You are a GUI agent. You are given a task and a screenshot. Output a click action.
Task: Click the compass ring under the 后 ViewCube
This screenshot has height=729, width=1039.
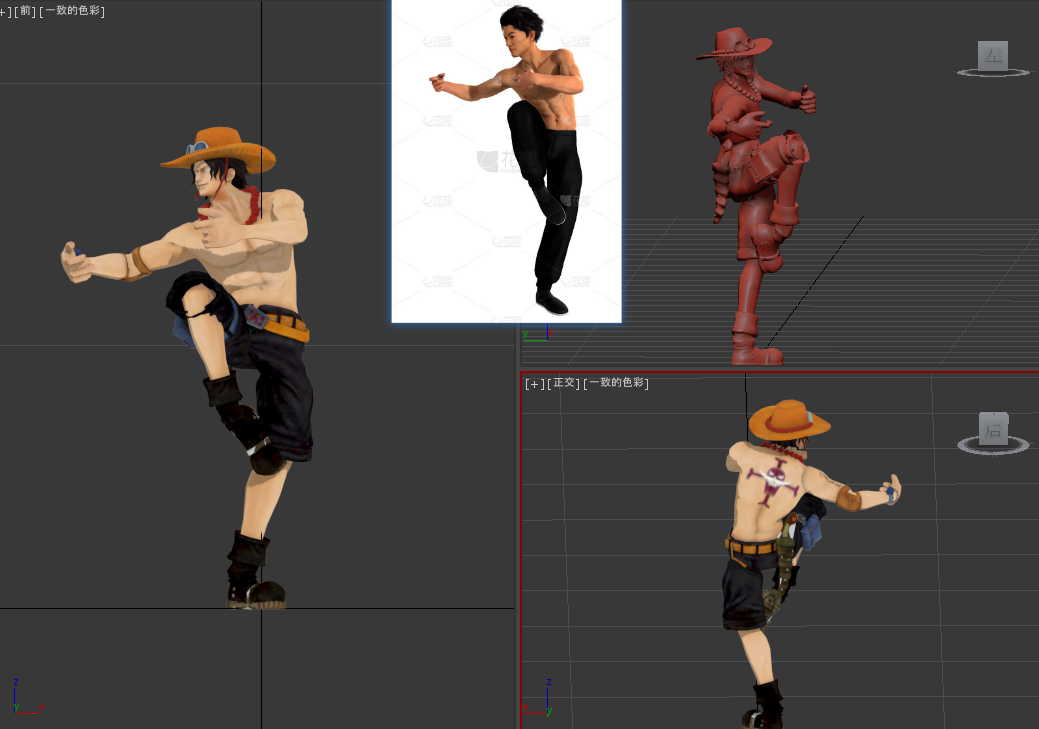[993, 445]
